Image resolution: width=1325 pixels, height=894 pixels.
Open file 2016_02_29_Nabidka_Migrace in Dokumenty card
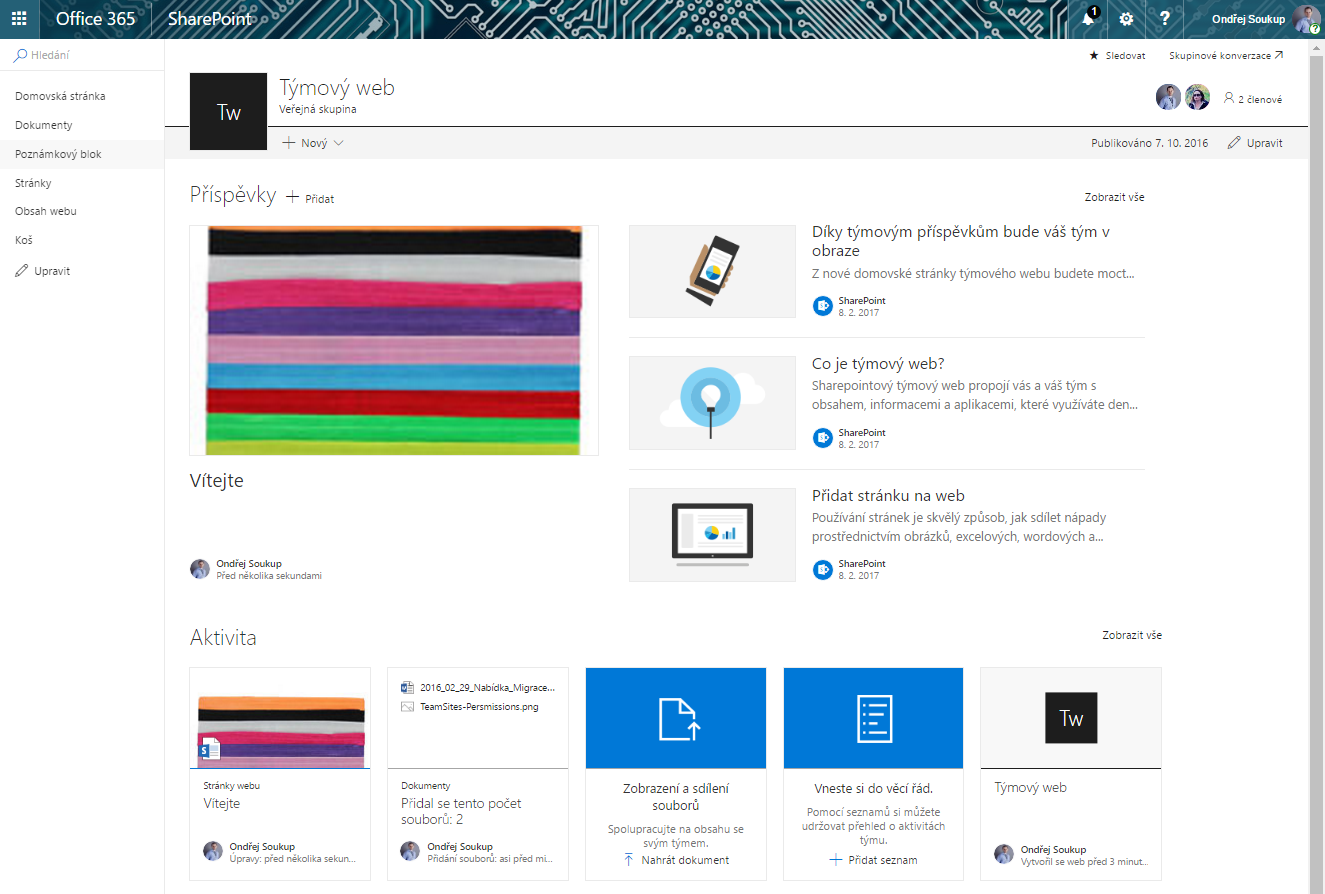487,688
